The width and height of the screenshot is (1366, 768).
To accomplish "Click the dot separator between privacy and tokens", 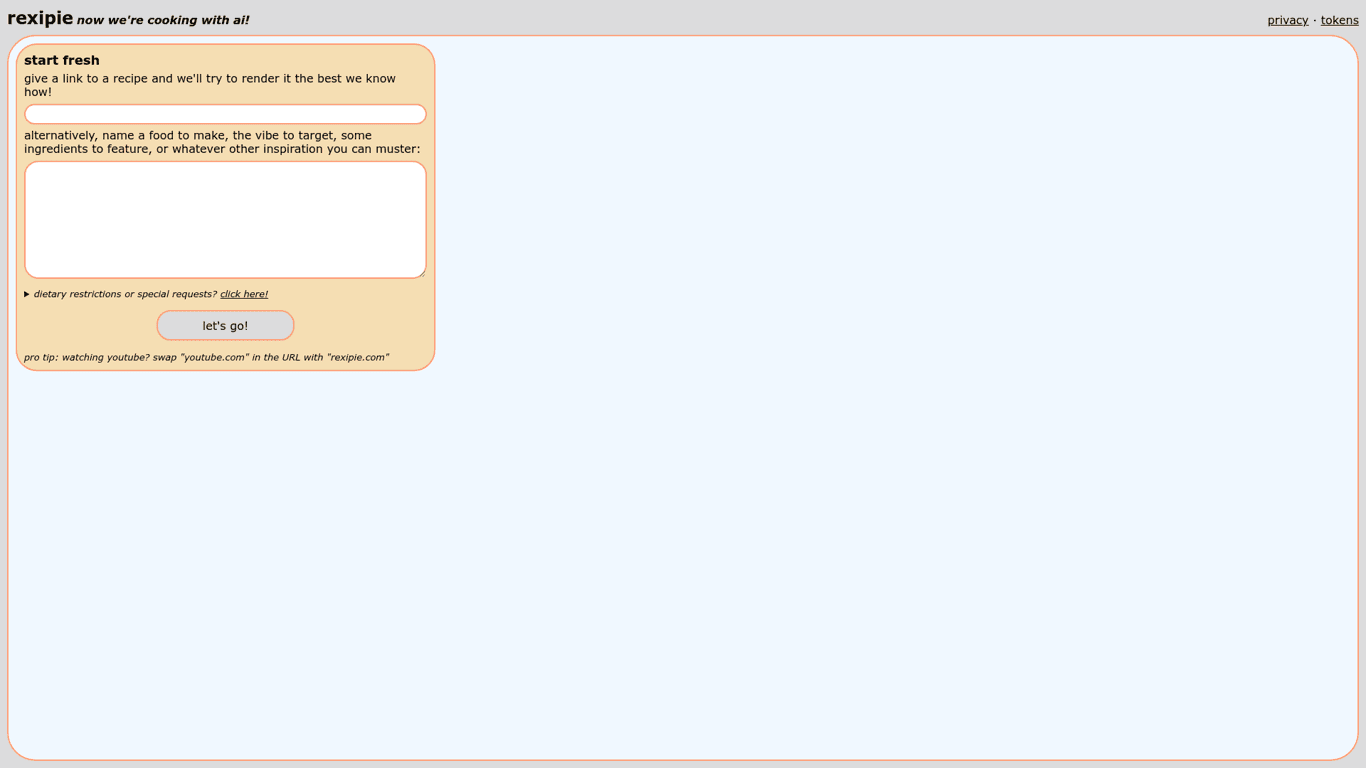I will click(x=1314, y=20).
